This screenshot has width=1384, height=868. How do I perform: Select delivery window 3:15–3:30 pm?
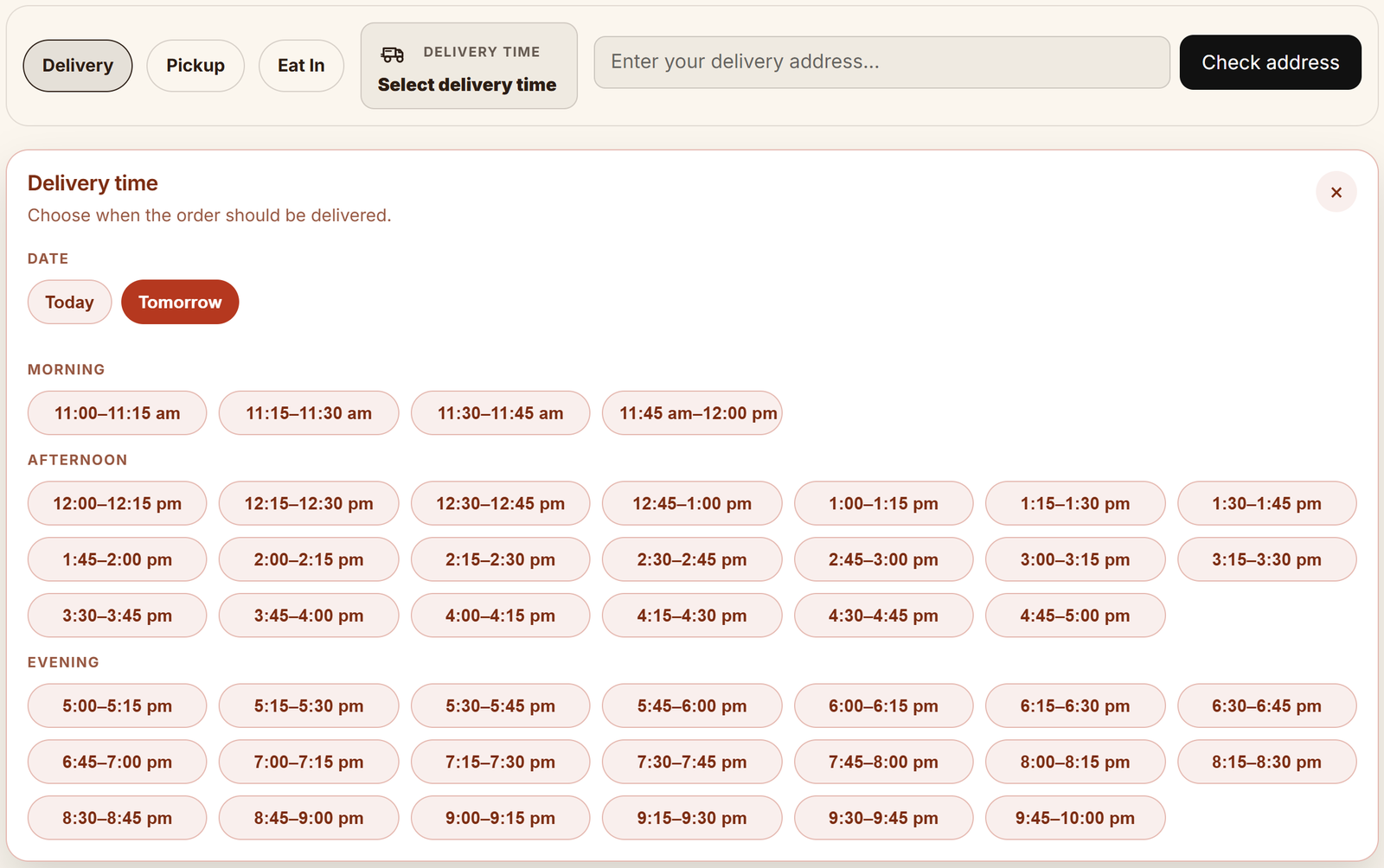coord(1267,559)
